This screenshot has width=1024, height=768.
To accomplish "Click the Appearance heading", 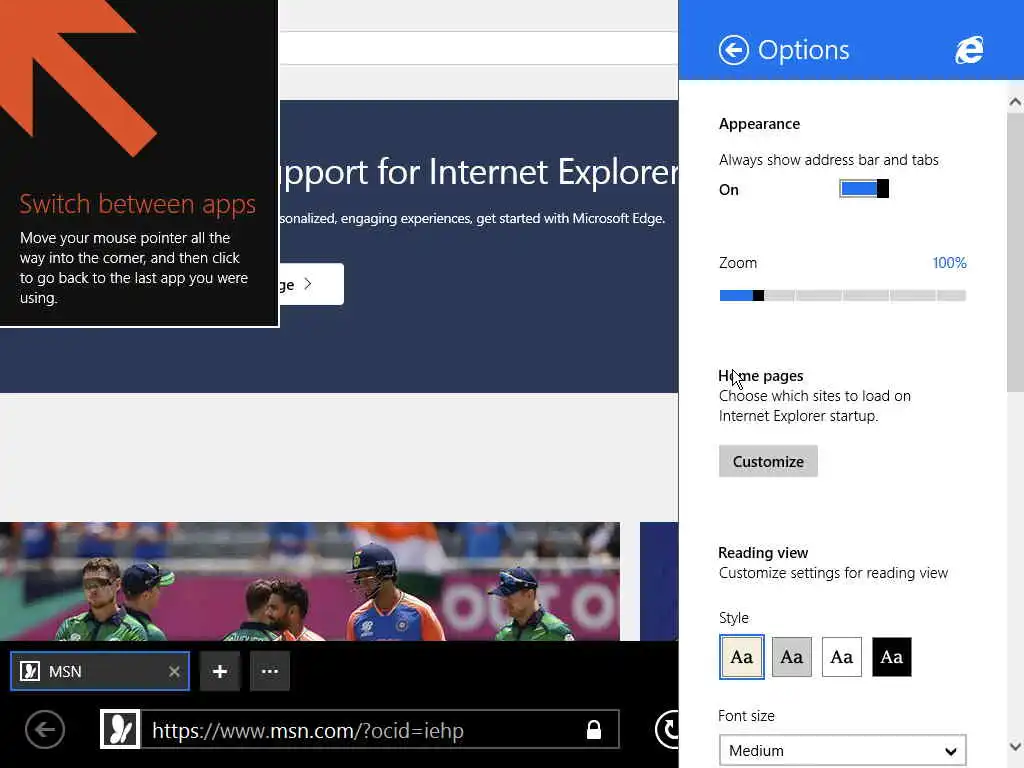I will [x=759, y=124].
